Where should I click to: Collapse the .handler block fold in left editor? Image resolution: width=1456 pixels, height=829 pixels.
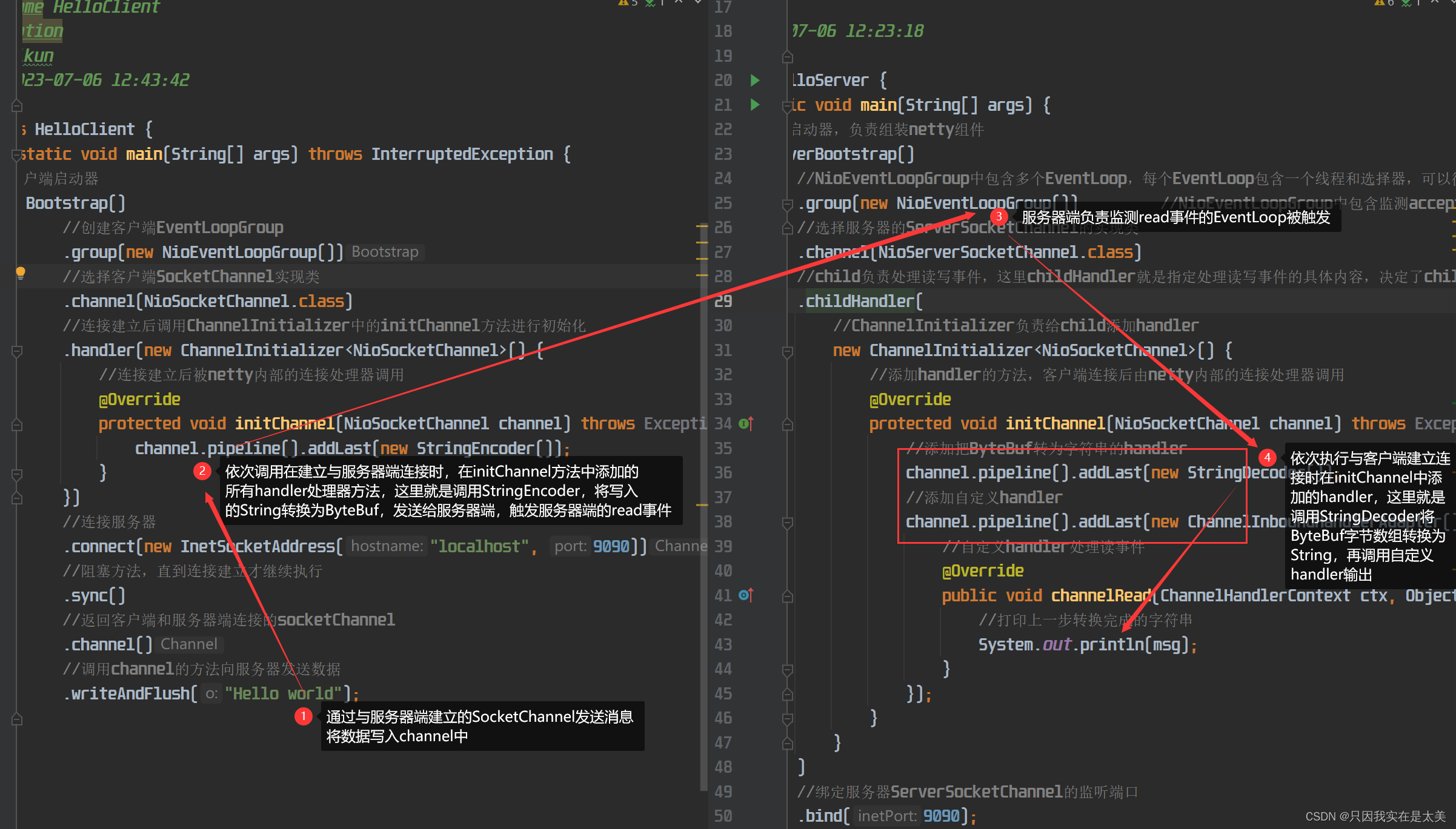[17, 351]
